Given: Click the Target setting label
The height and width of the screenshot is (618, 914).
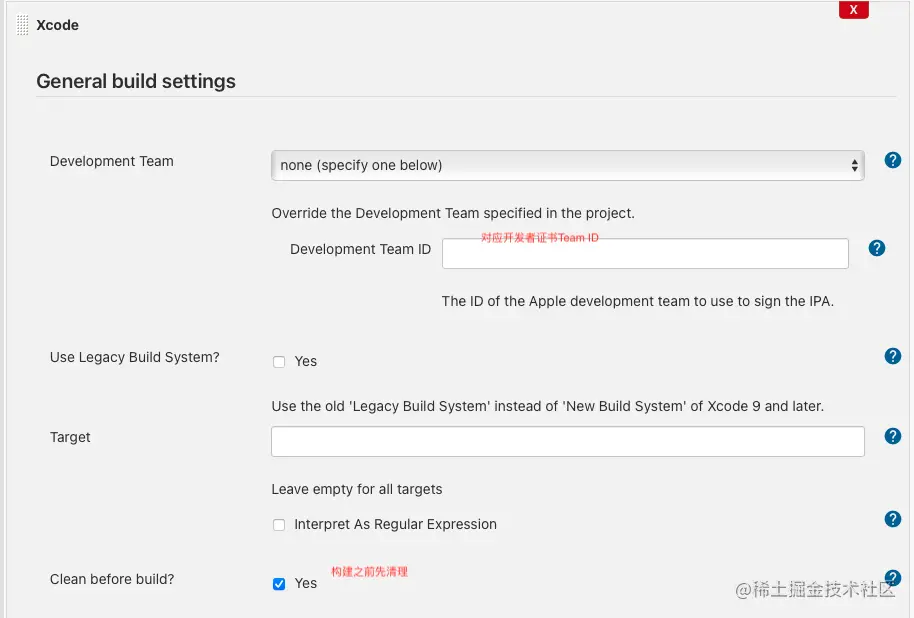Looking at the screenshot, I should (x=70, y=437).
